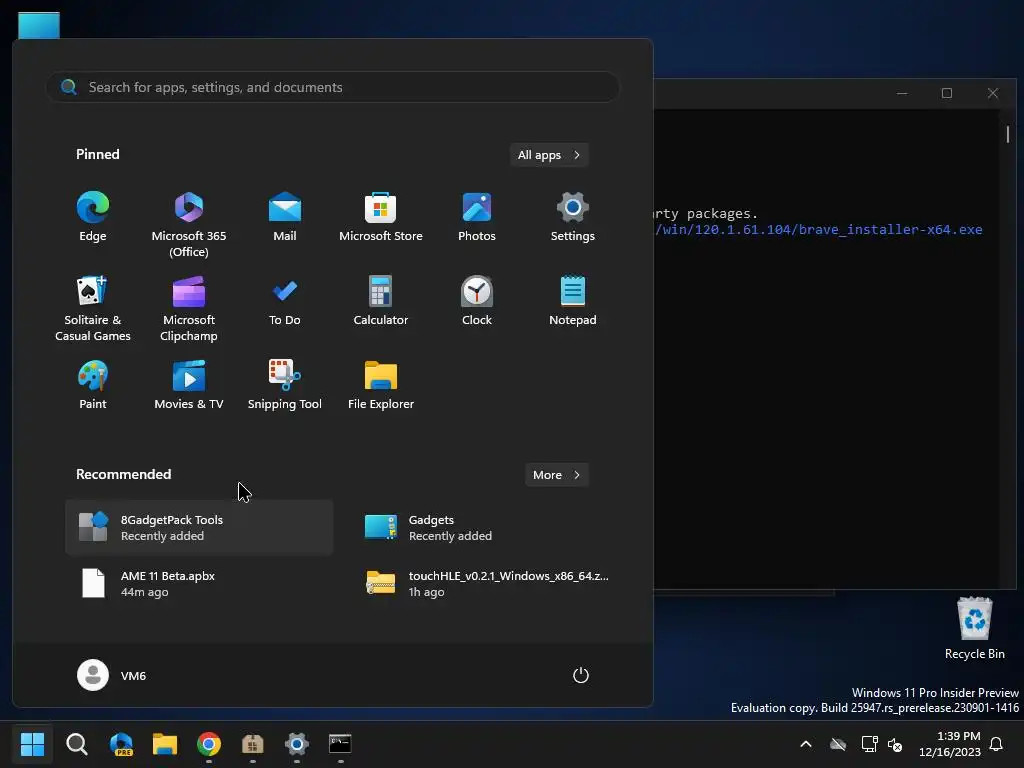
Task: Launch Snipping Tool
Action: point(285,385)
